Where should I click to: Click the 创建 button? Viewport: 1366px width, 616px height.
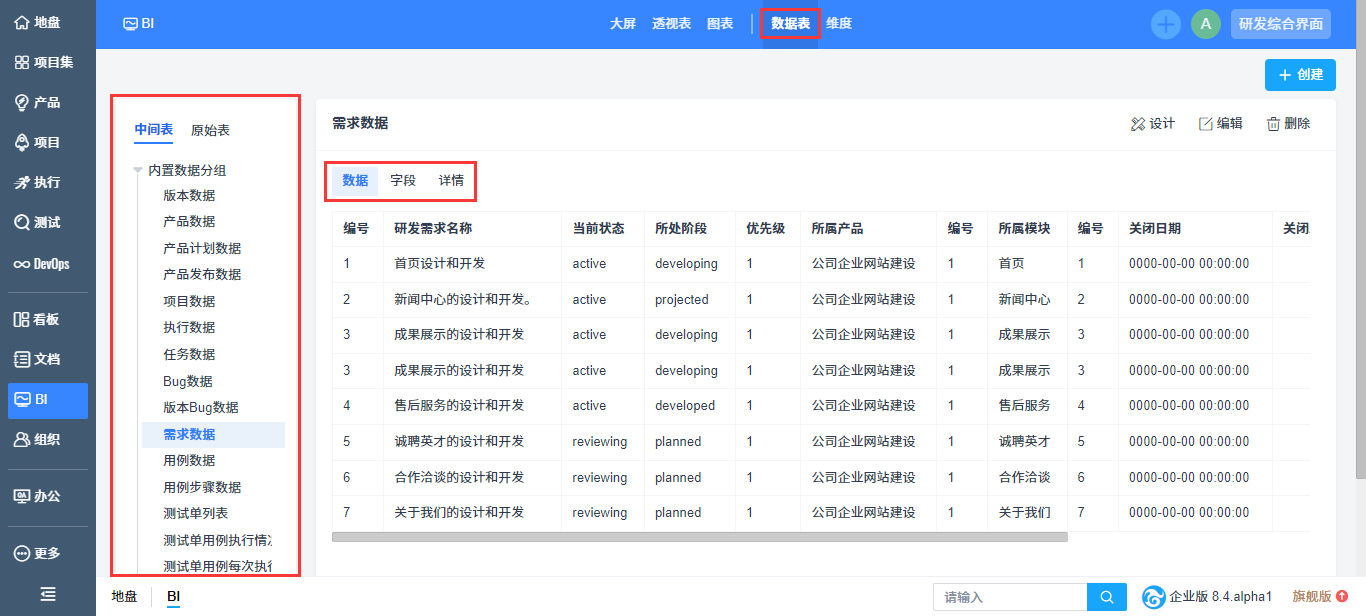[x=1299, y=74]
